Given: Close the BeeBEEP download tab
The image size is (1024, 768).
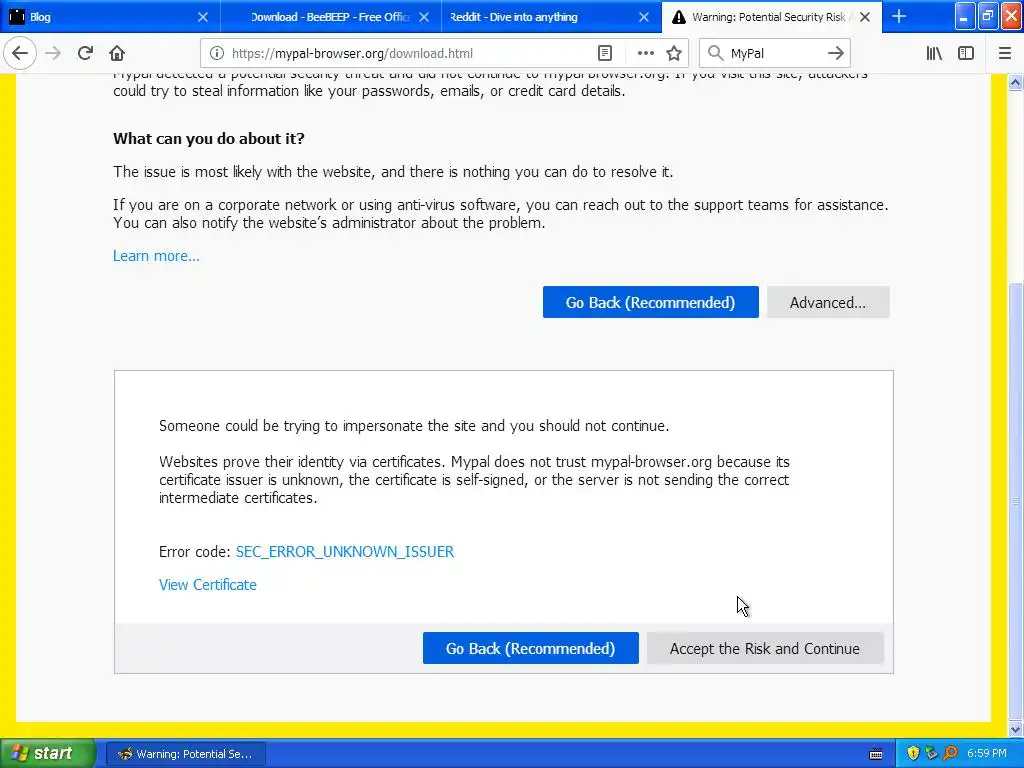Looking at the screenshot, I should click(424, 17).
